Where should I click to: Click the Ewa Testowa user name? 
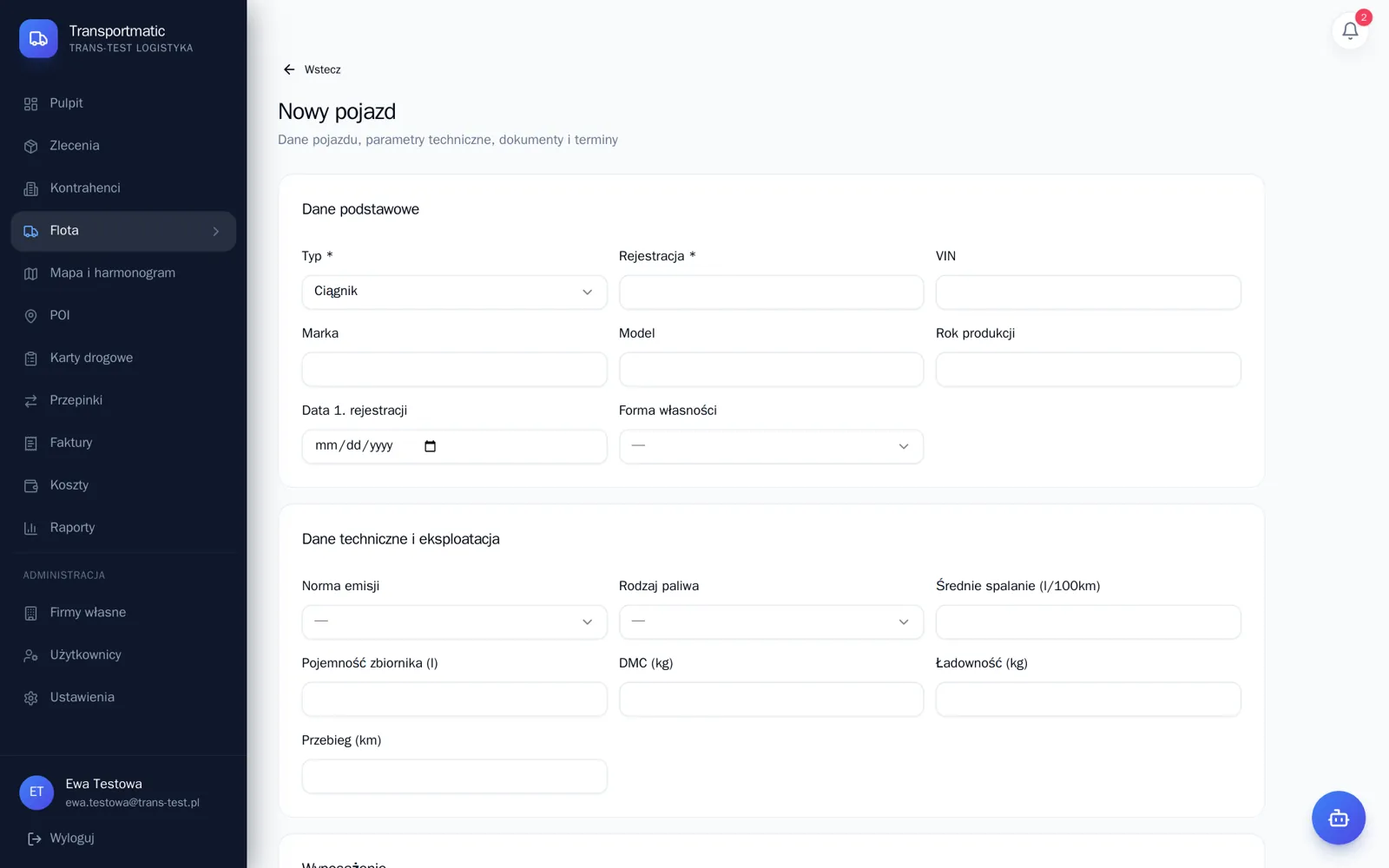coord(103,784)
